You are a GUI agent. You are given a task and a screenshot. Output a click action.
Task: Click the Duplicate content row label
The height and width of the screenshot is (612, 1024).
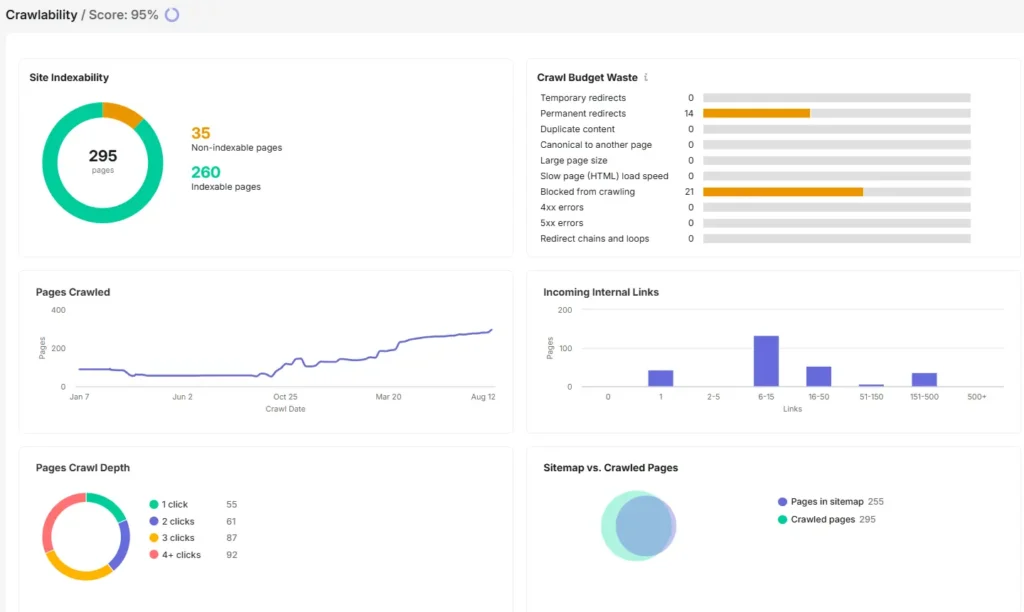[577, 129]
